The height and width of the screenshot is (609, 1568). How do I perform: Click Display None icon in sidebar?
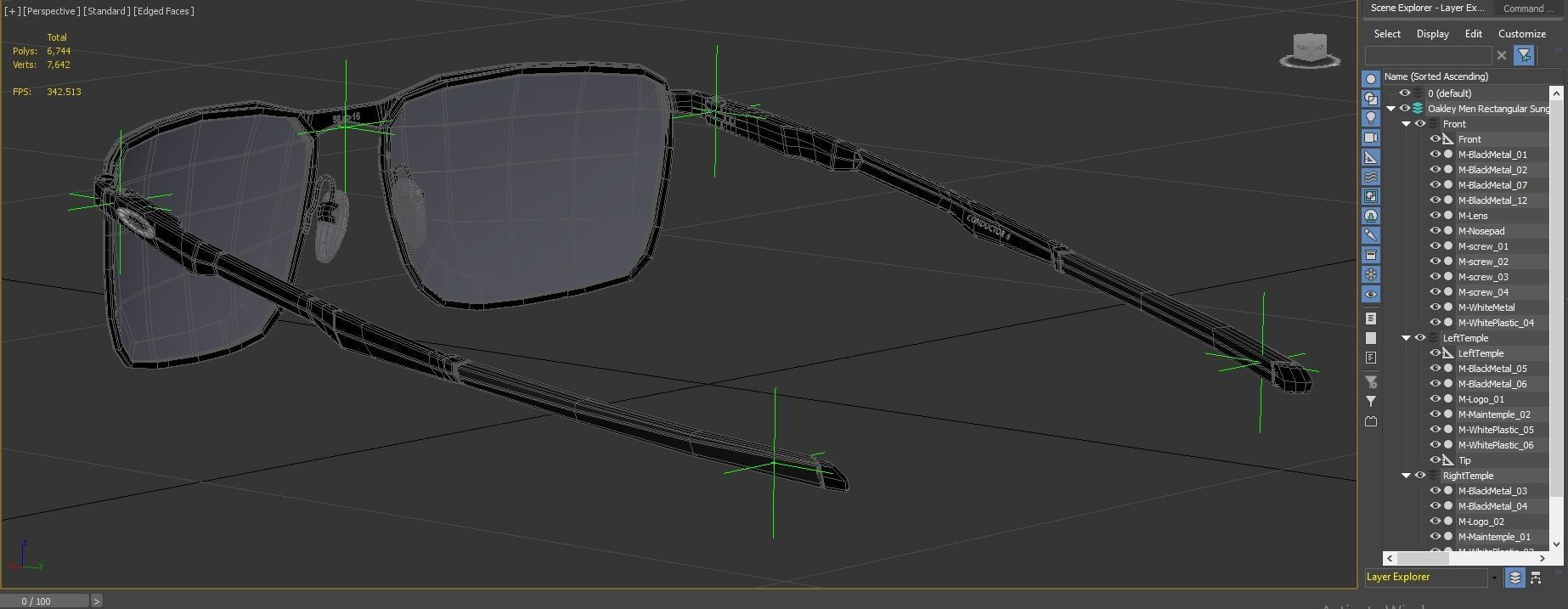[1370, 338]
